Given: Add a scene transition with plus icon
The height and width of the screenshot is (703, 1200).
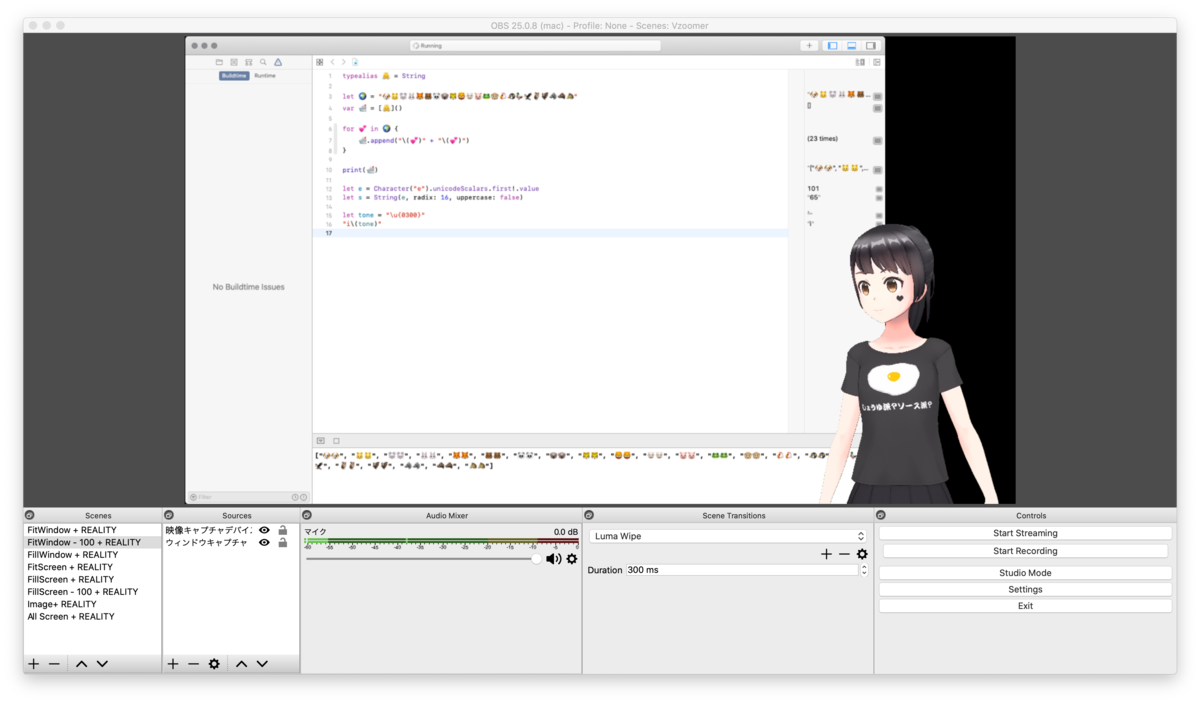Looking at the screenshot, I should tap(826, 554).
